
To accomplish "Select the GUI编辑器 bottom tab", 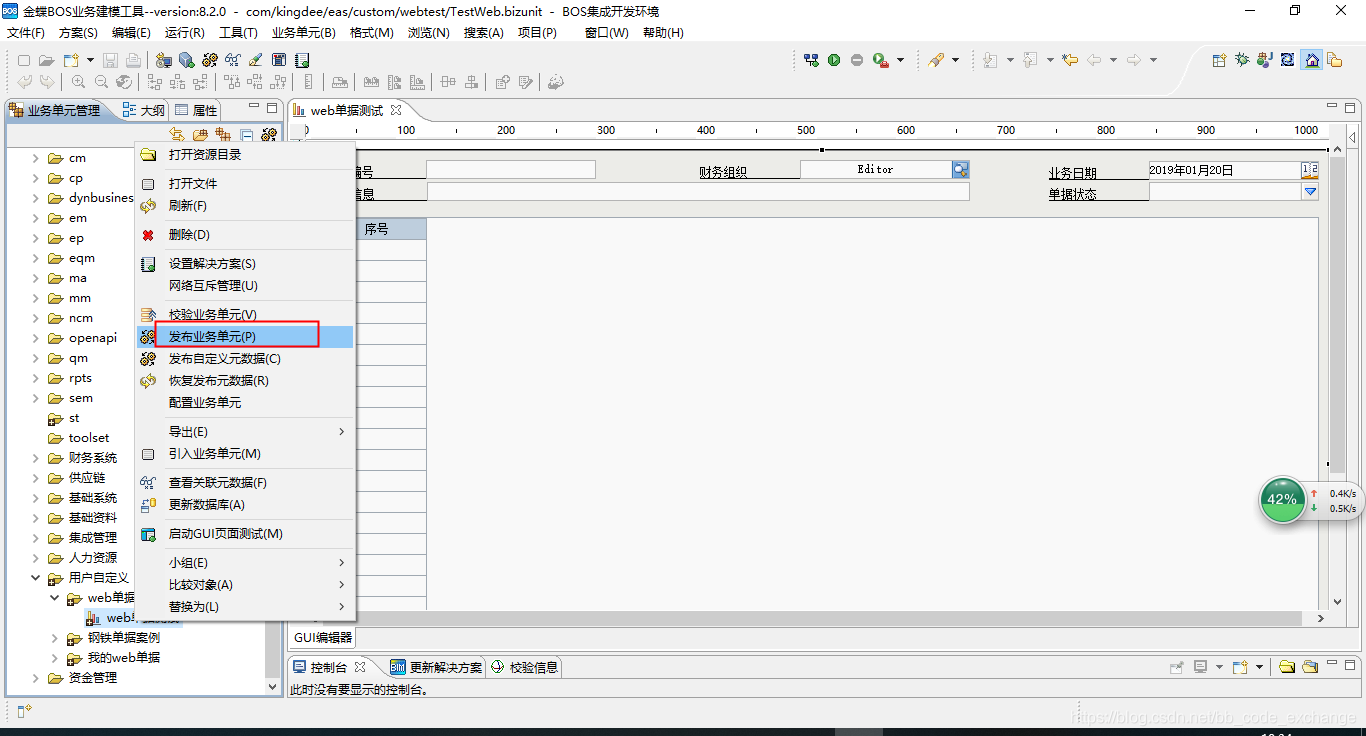I will (322, 637).
